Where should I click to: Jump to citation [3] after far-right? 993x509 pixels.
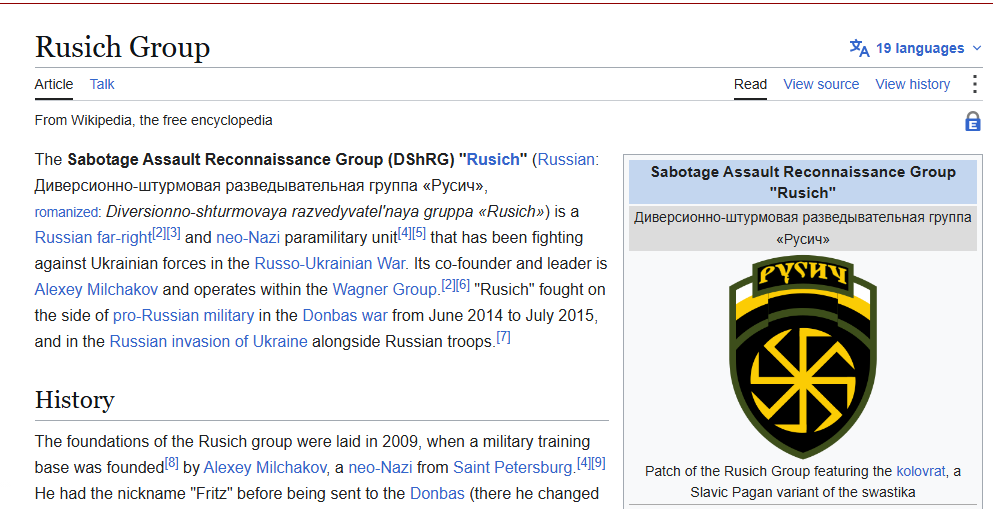(174, 234)
